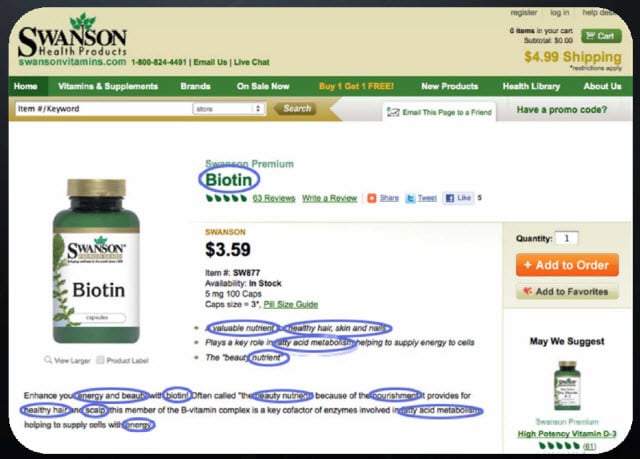Open the Health Library menu item
Image resolution: width=640 pixels, height=459 pixels.
(x=531, y=86)
